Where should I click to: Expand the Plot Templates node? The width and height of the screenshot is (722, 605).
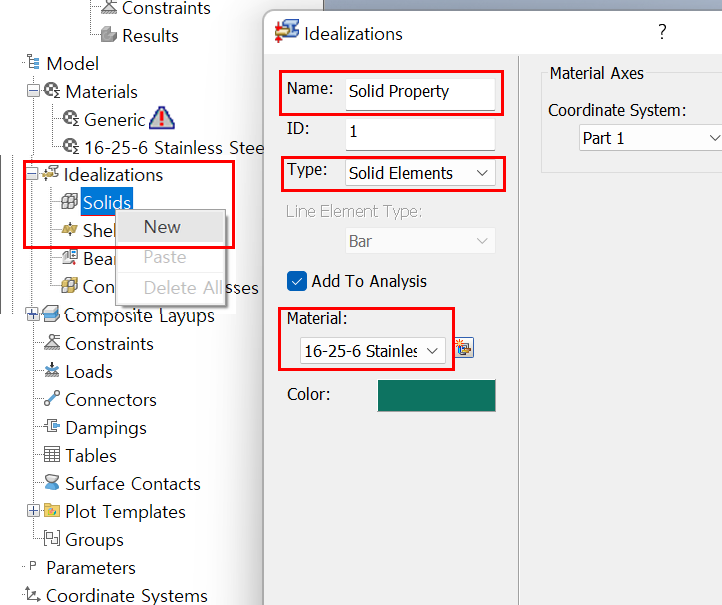tap(33, 512)
